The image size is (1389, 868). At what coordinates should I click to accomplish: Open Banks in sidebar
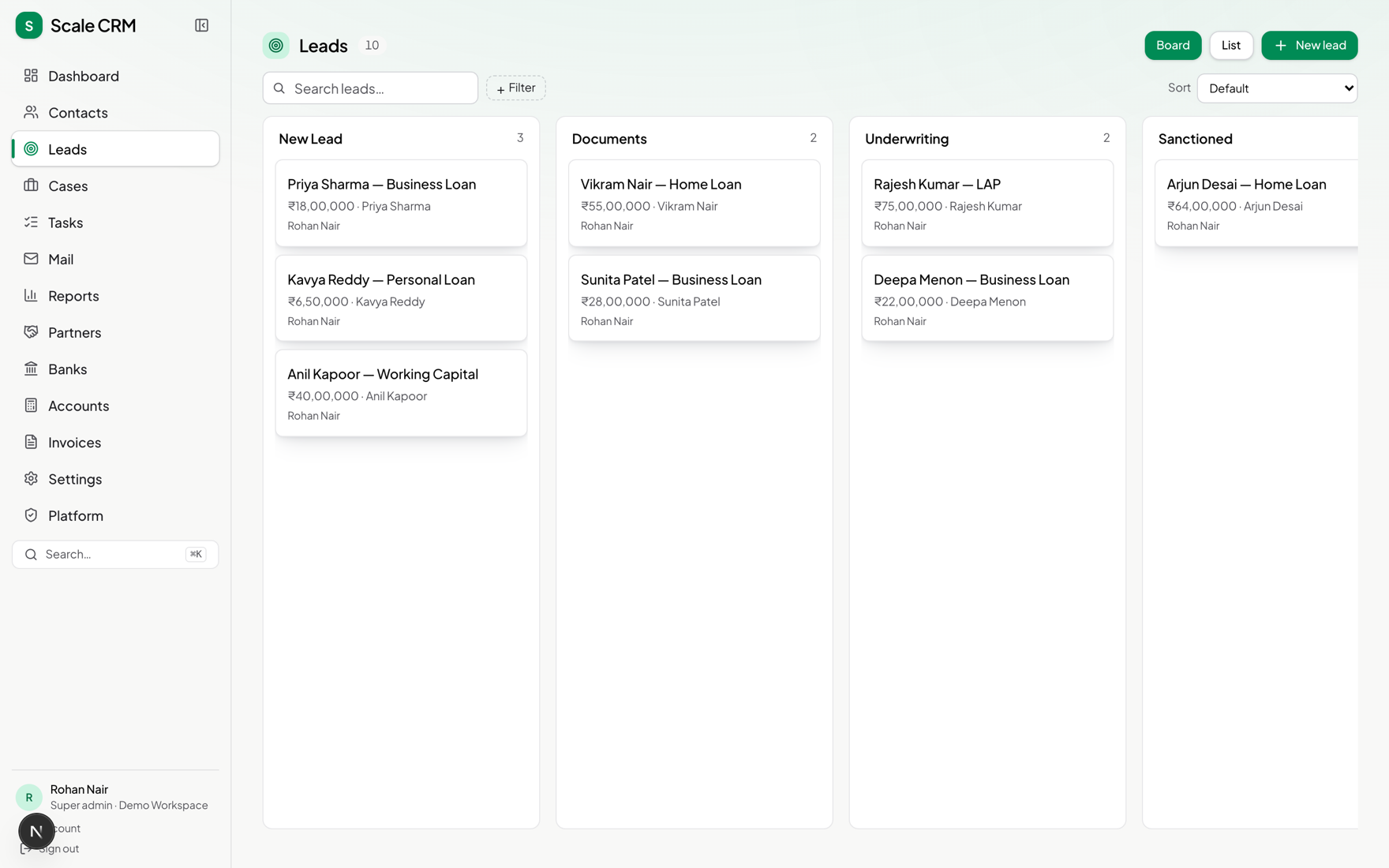tap(115, 369)
